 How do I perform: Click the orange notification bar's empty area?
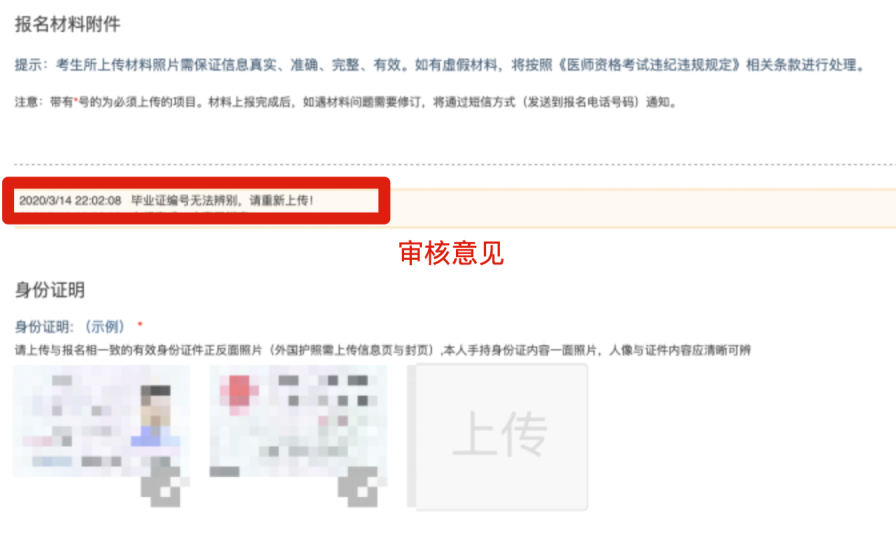point(640,209)
